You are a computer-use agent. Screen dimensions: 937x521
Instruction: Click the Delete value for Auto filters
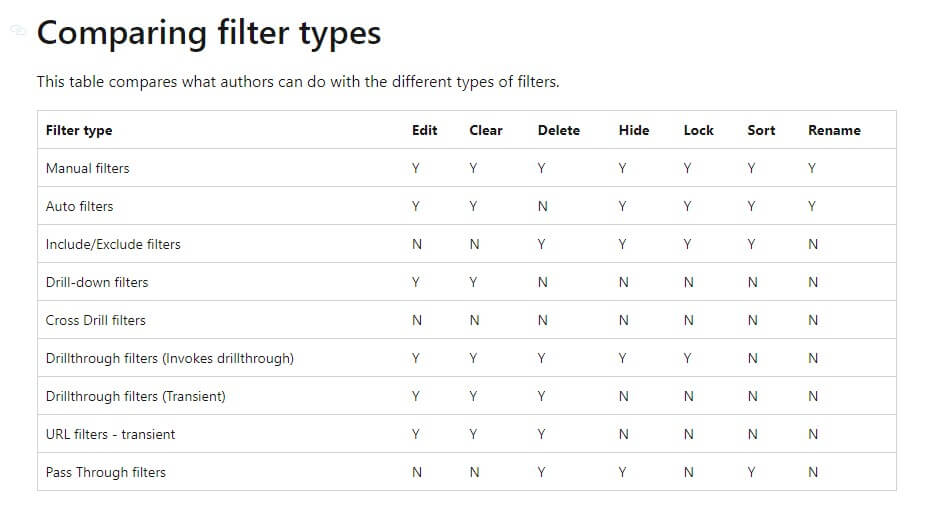[x=543, y=206]
